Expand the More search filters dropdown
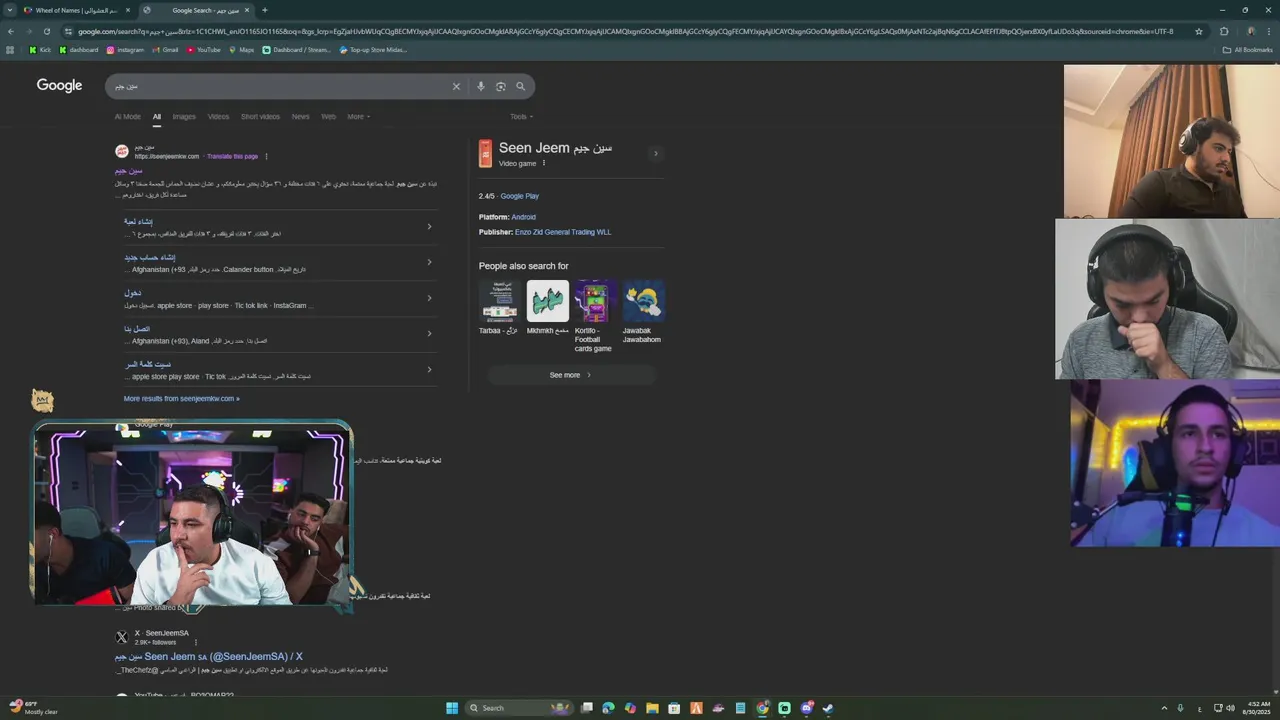Viewport: 1280px width, 720px height. click(358, 116)
